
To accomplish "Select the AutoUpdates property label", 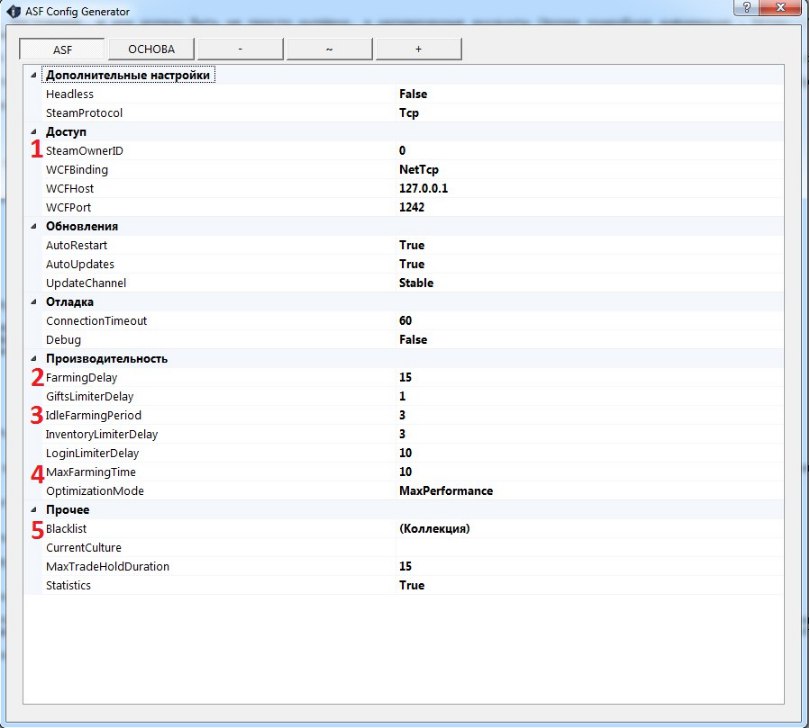I will click(x=80, y=264).
